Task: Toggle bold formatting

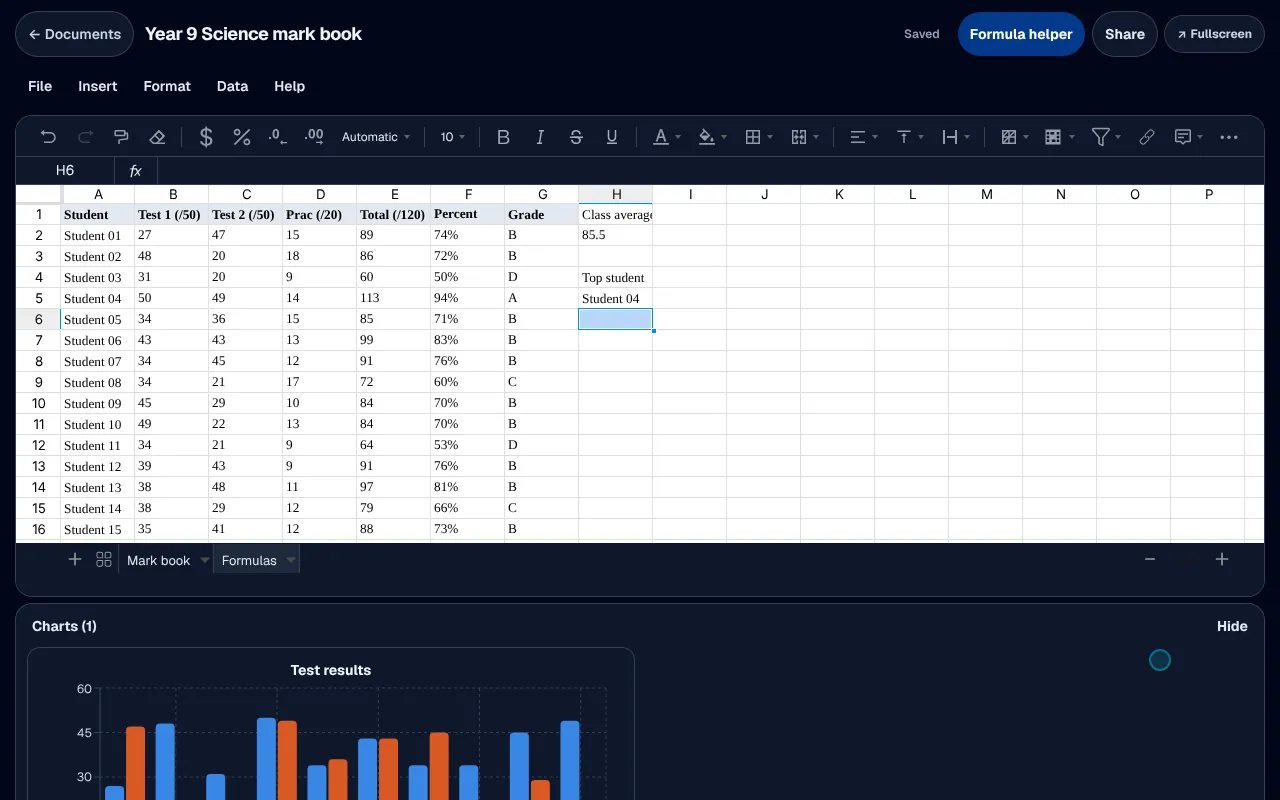Action: (x=504, y=137)
